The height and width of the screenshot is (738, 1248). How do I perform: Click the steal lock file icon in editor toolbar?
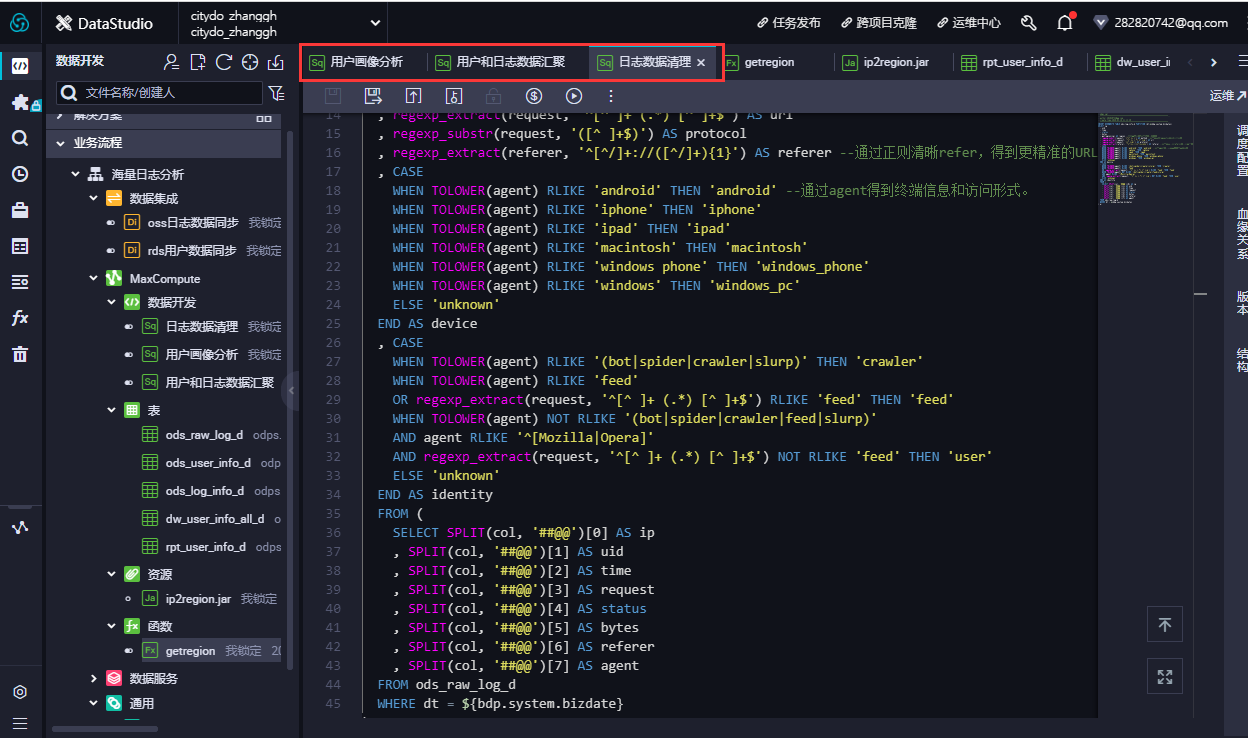tap(453, 96)
